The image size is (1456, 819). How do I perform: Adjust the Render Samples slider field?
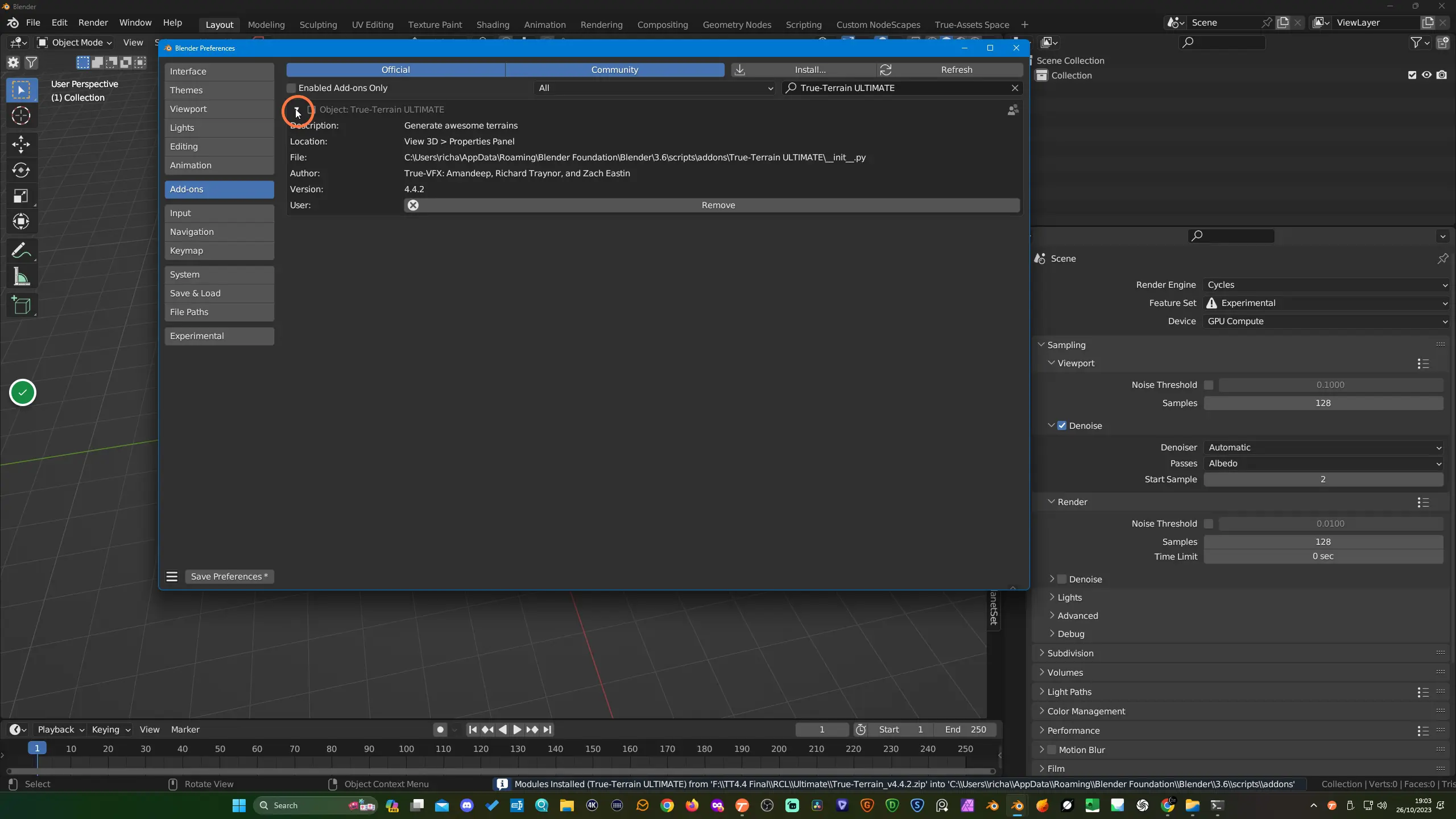coord(1323,542)
